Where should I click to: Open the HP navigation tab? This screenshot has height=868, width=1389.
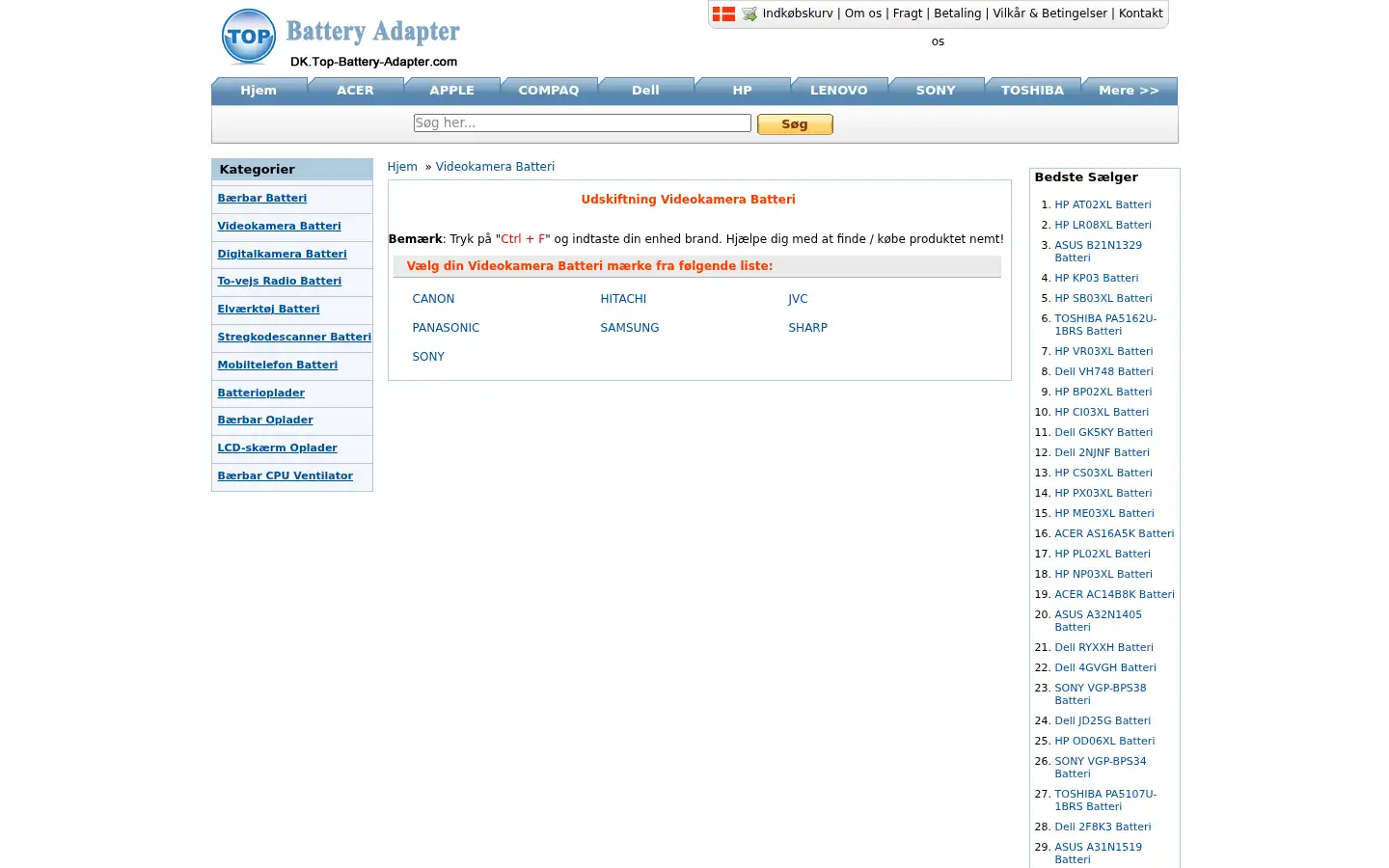coord(743,91)
